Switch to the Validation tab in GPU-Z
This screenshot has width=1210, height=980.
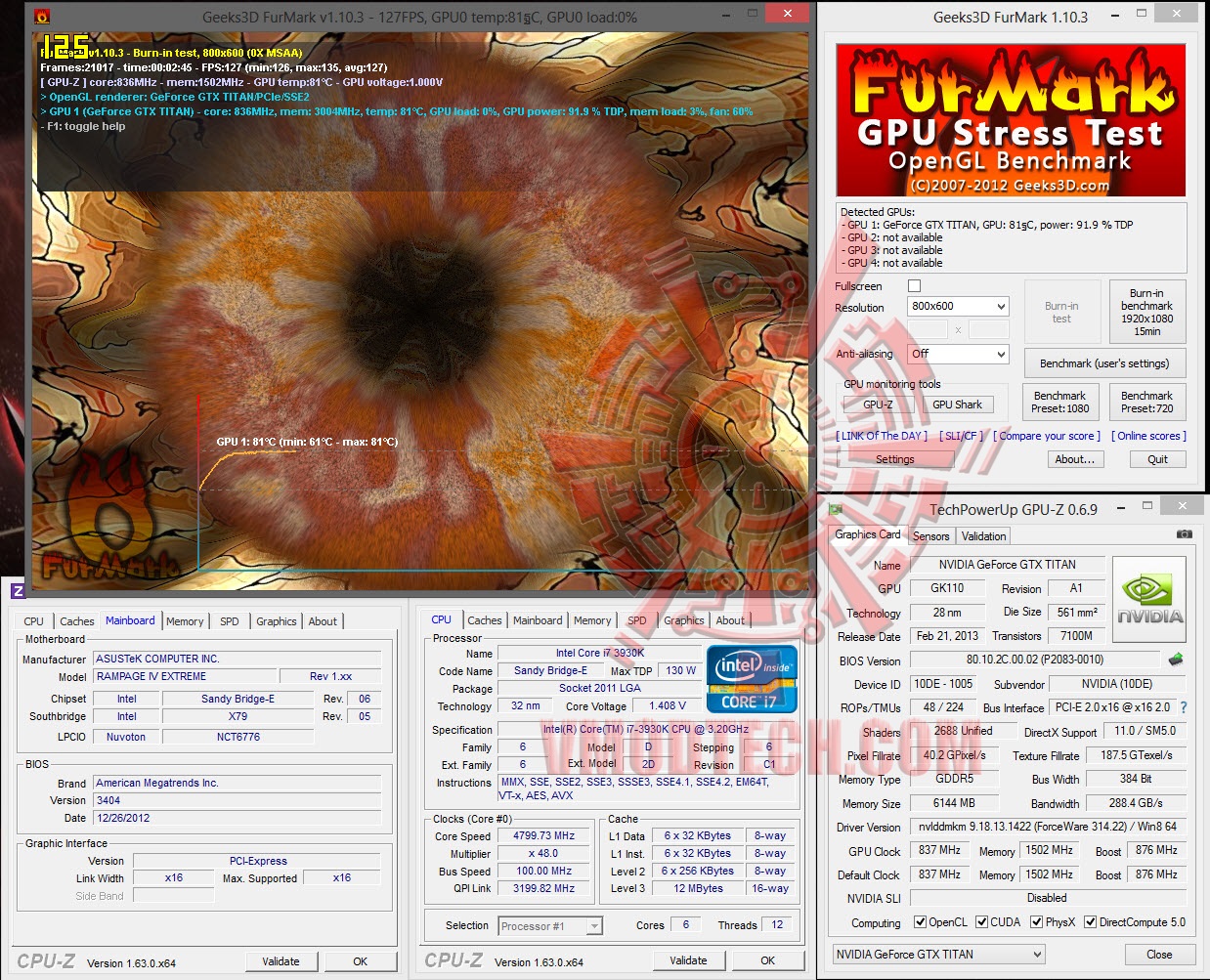[x=983, y=535]
